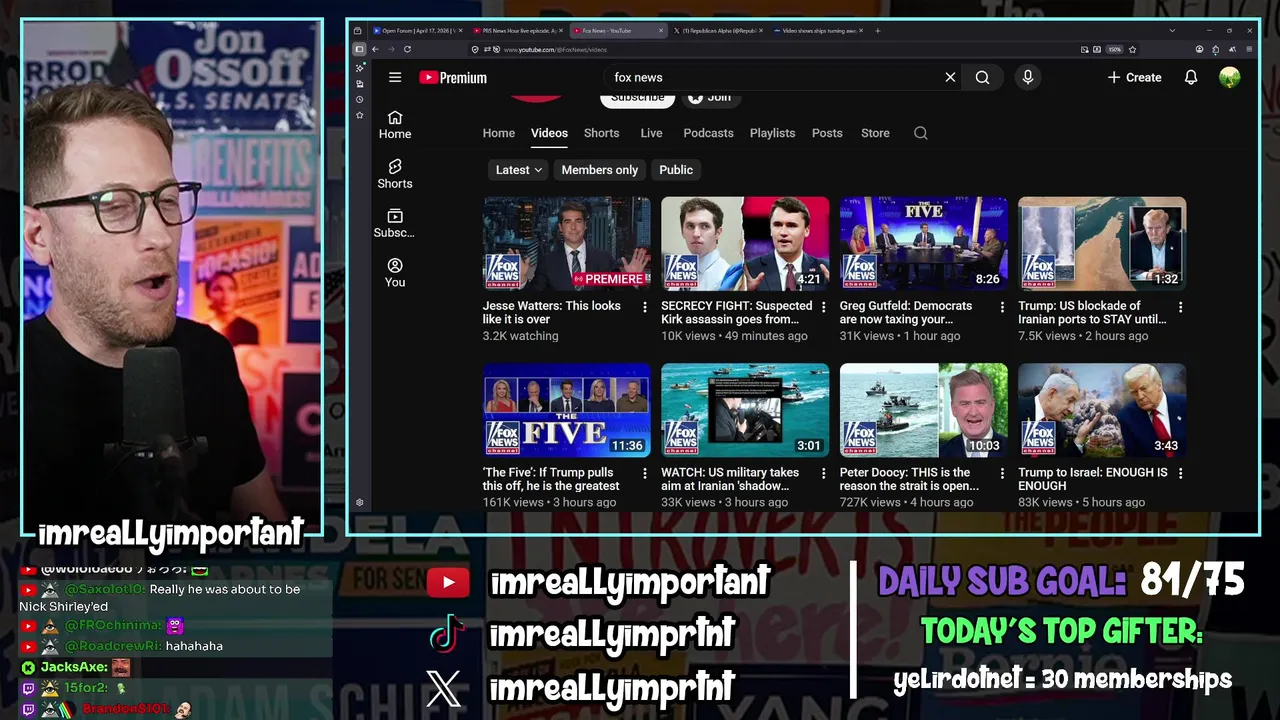Play the 3:01 Iranian shadow fleet thumbnail
Image resolution: width=1280 pixels, height=720 pixels.
(x=745, y=410)
